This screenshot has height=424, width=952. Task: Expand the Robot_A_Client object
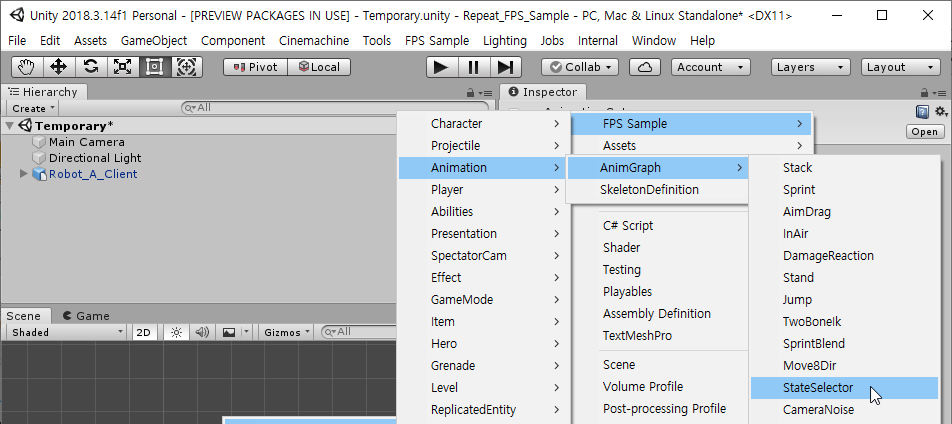coord(24,174)
